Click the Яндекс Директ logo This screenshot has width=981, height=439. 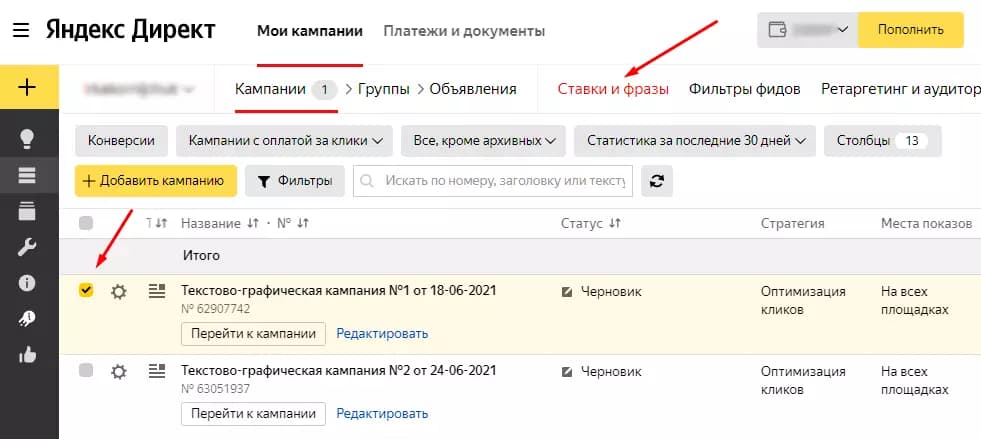tap(131, 31)
